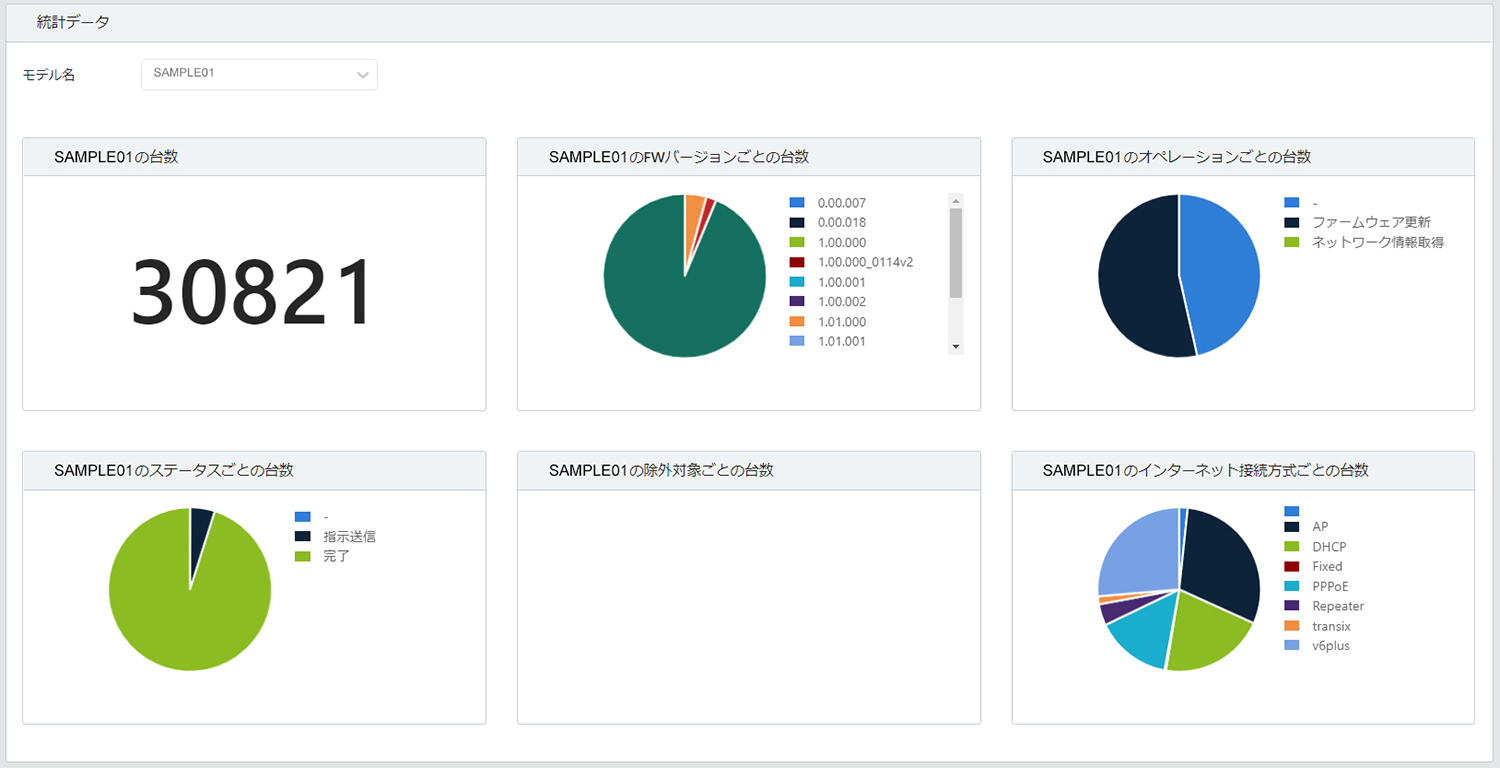This screenshot has width=1500, height=768.
Task: Toggle v6plus legend label
Action: (x=1331, y=646)
